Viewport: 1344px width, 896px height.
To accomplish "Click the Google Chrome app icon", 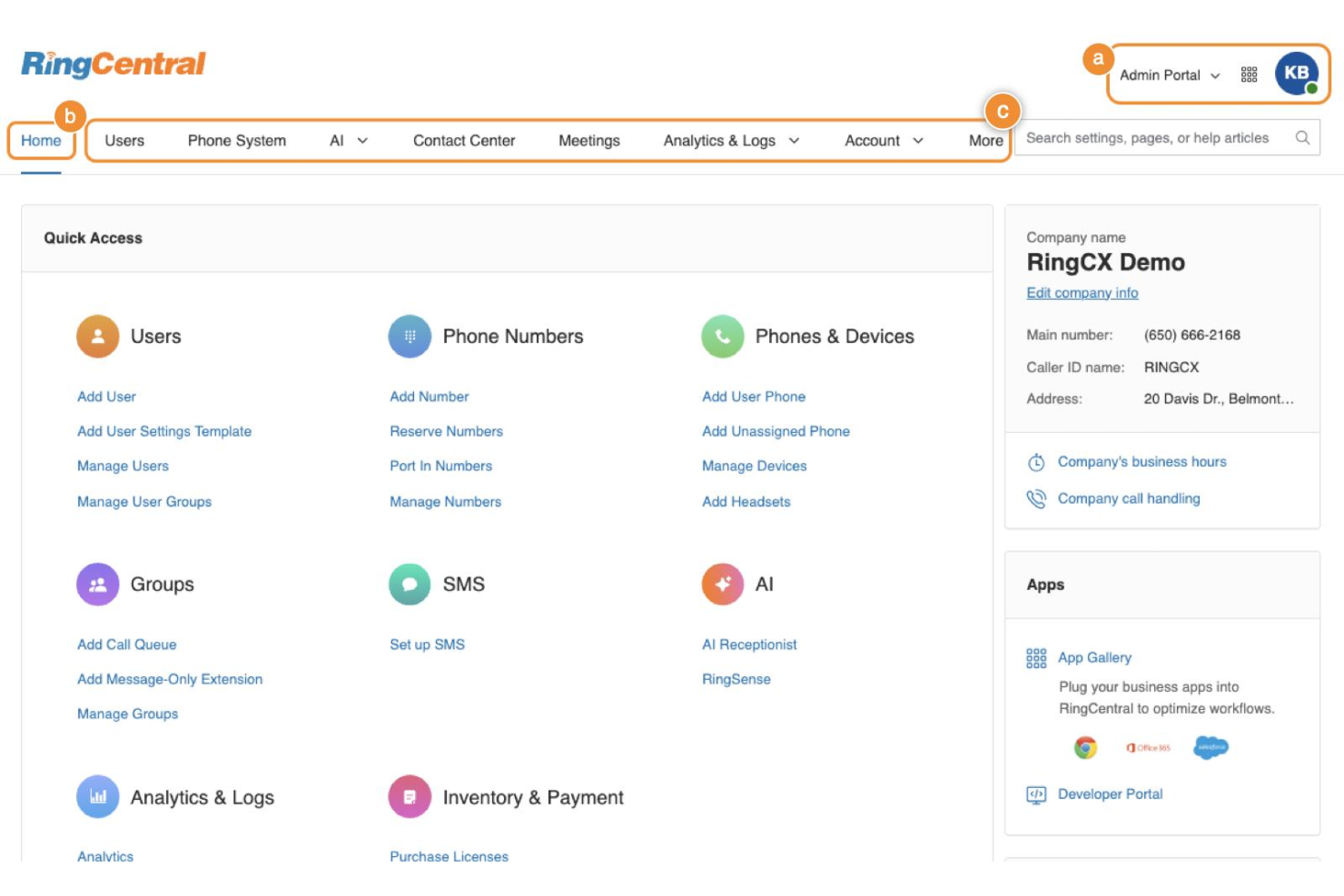I will [1085, 748].
